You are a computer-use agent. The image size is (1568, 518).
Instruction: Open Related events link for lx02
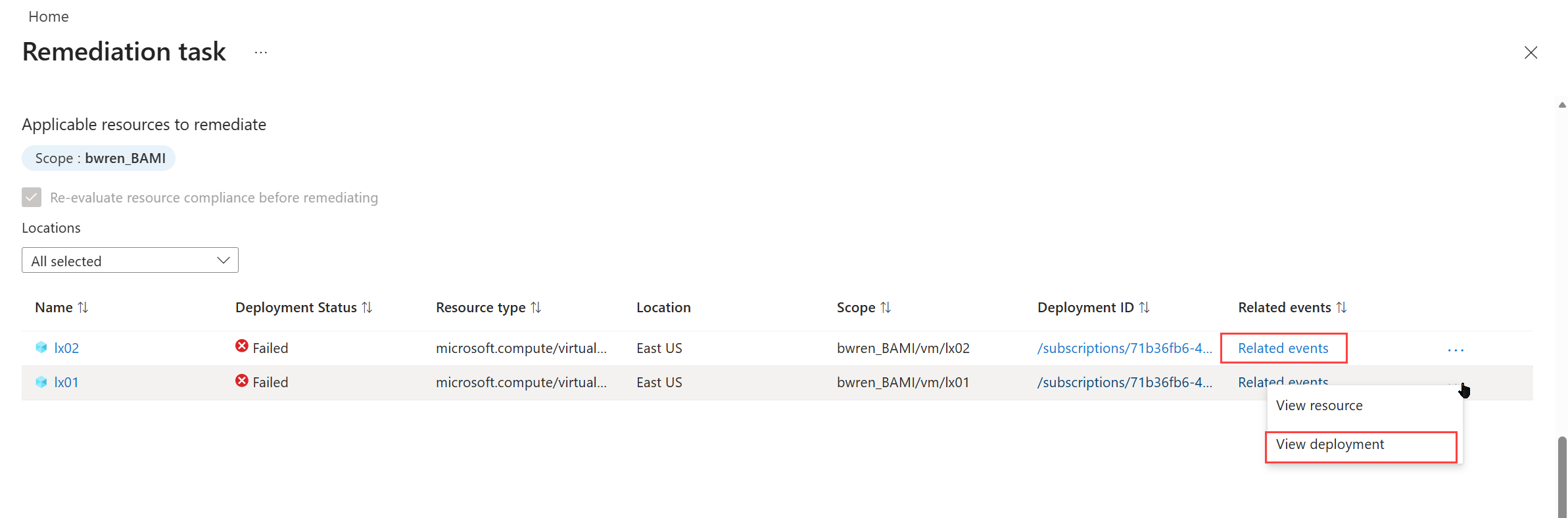(1283, 348)
